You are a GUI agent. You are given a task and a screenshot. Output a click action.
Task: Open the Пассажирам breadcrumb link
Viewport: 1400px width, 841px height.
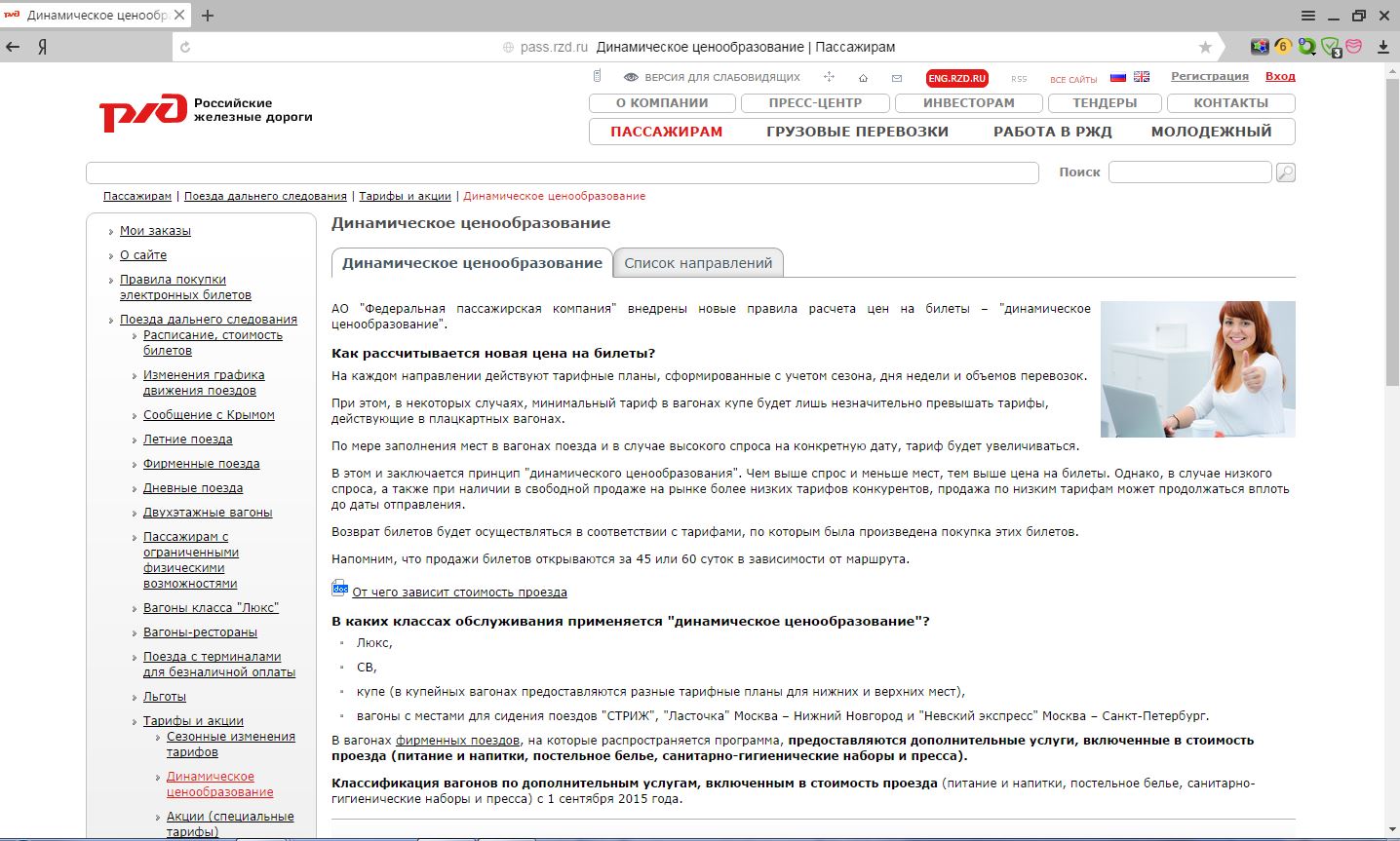pos(137,196)
